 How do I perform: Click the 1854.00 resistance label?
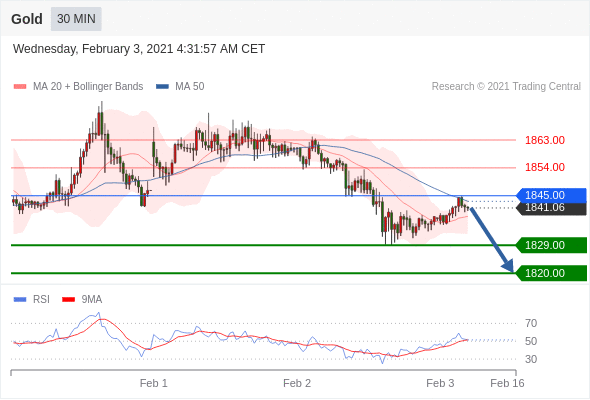point(545,167)
